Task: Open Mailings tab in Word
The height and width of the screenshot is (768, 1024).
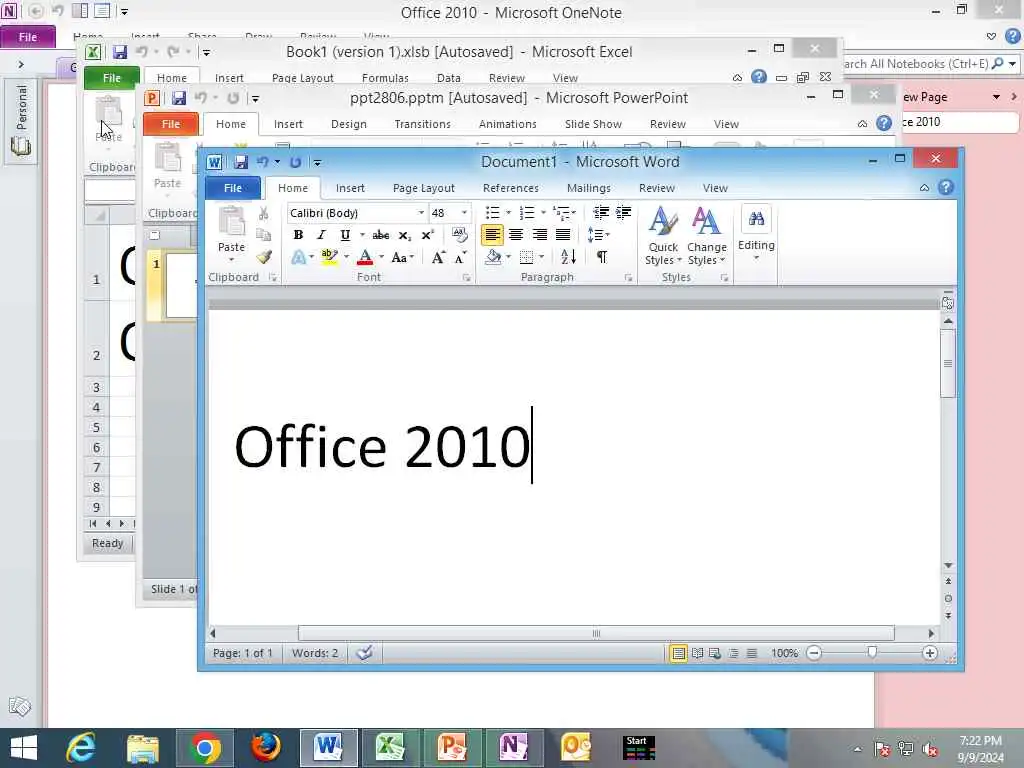Action: coord(588,188)
